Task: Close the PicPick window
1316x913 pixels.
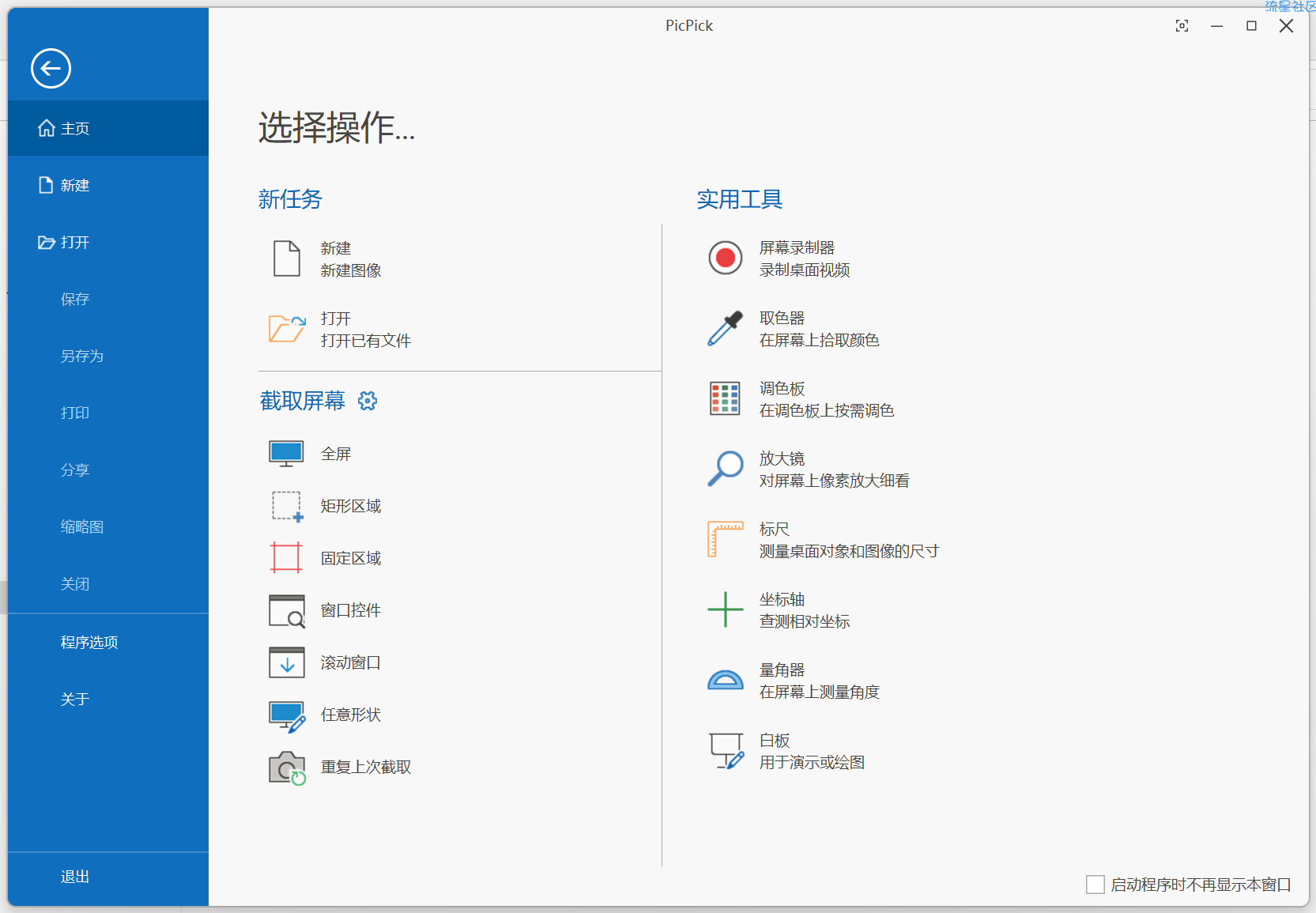Action: click(x=1286, y=26)
